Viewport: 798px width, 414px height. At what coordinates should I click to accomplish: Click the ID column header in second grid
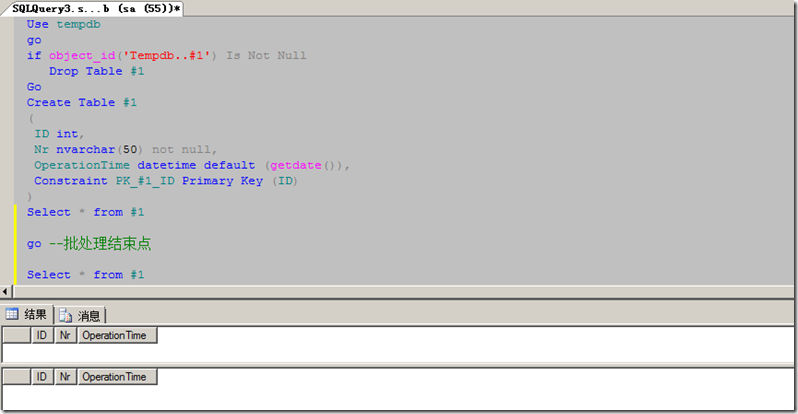click(x=42, y=377)
